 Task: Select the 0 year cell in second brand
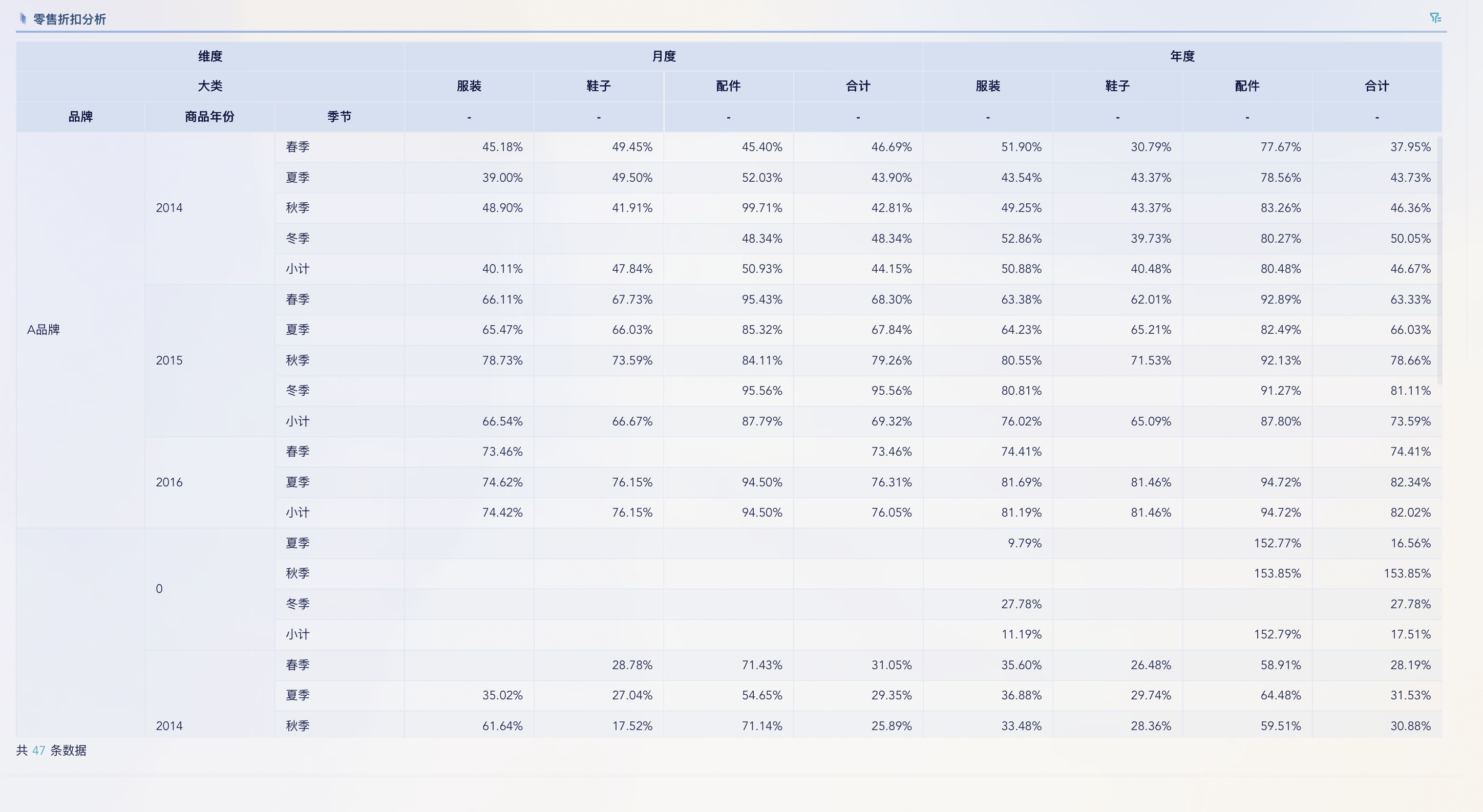159,589
